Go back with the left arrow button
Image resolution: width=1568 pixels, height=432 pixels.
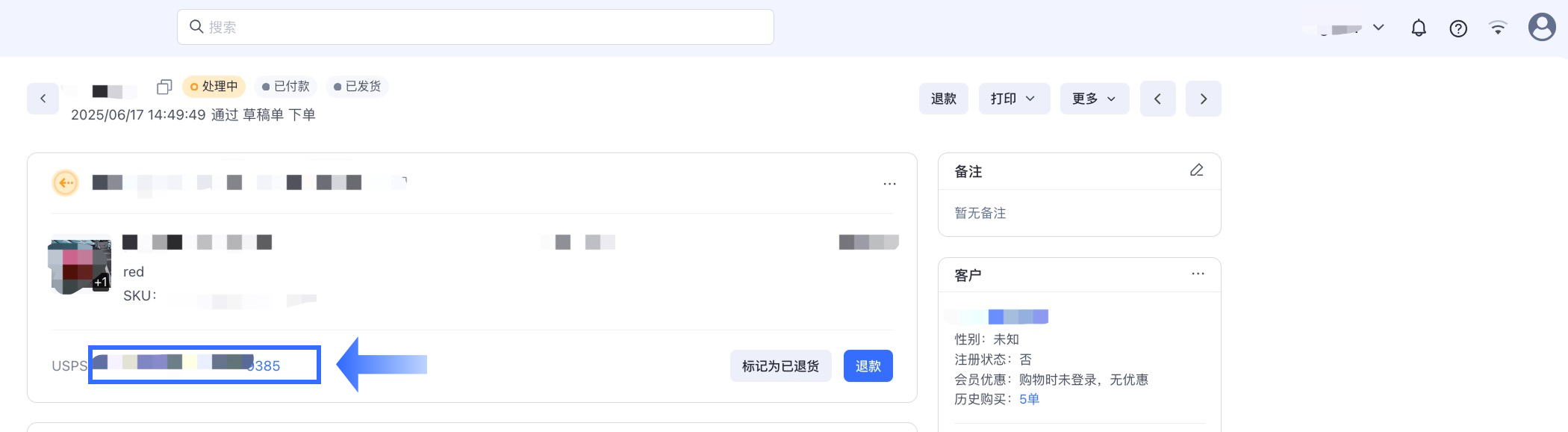click(x=43, y=98)
